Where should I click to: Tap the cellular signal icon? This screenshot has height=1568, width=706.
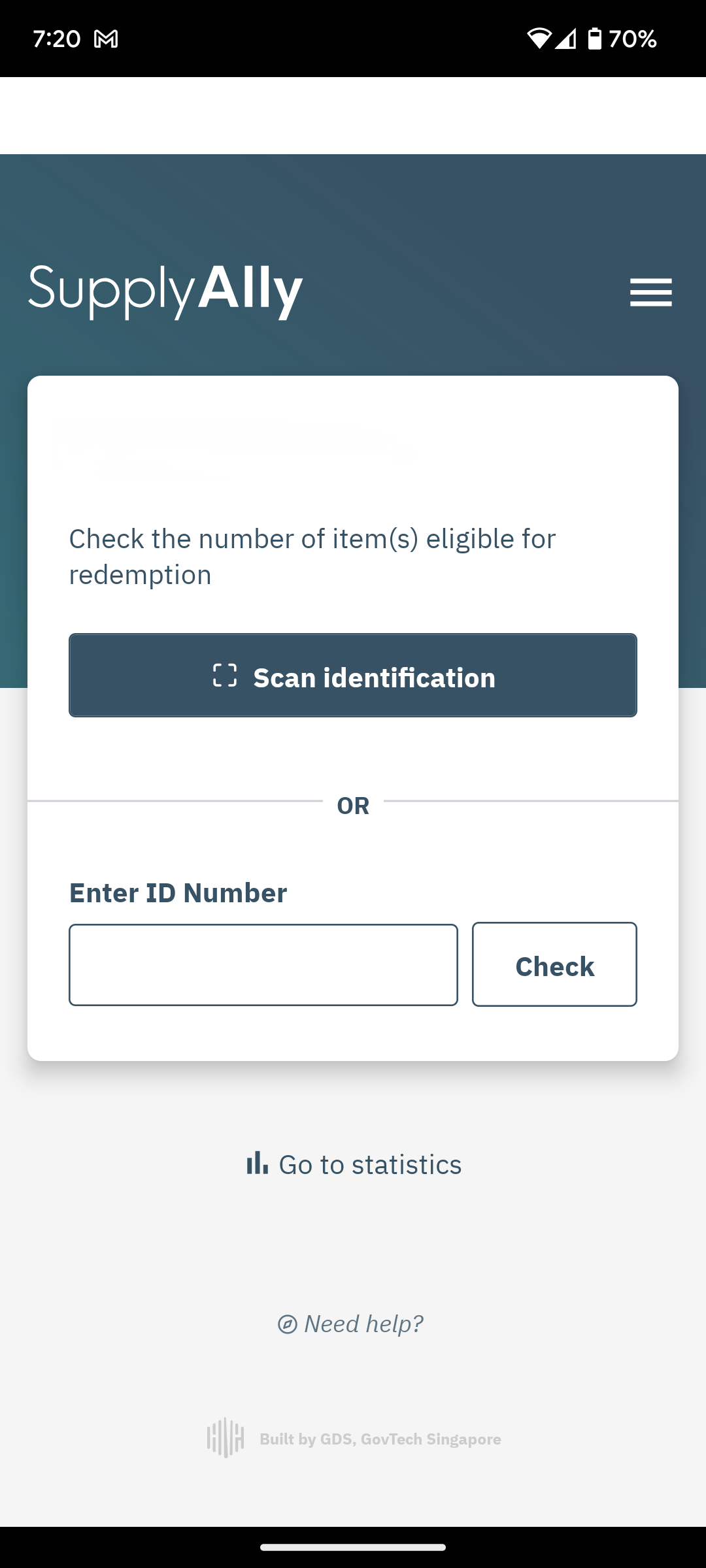(566, 39)
